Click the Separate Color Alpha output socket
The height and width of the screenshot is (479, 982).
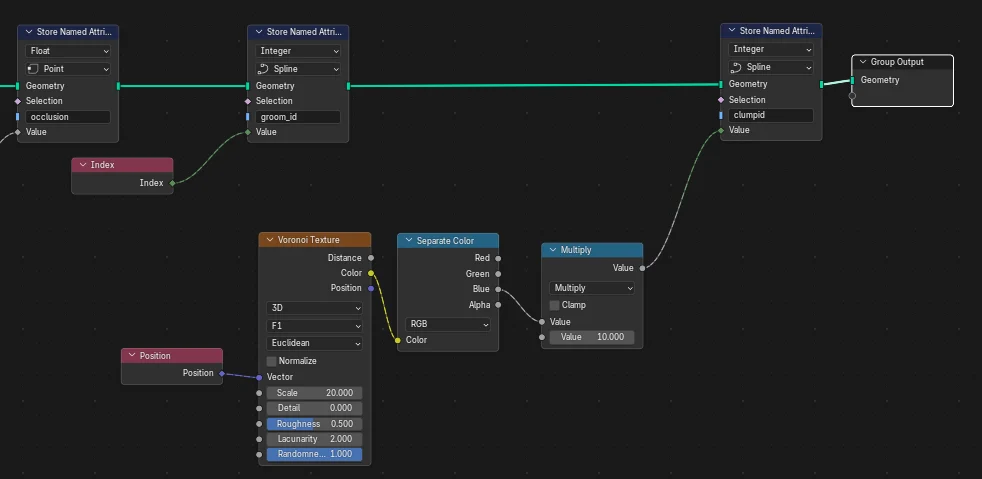click(498, 305)
